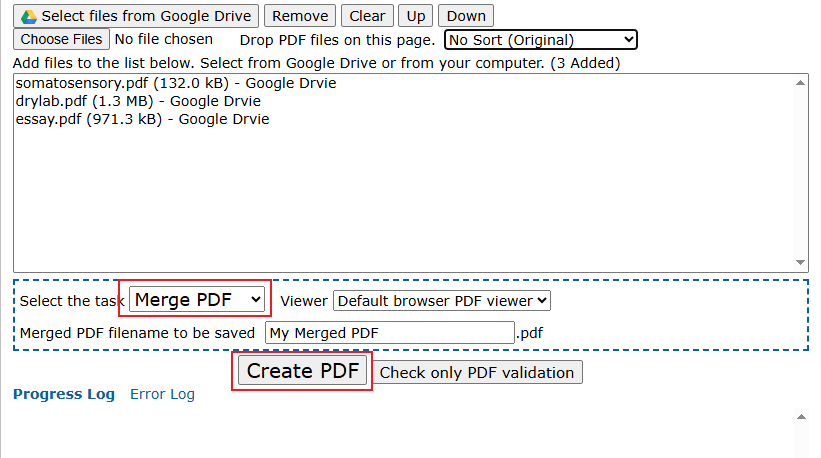Click the Remove button
Screen dimensions: 821x458
[x=300, y=16]
